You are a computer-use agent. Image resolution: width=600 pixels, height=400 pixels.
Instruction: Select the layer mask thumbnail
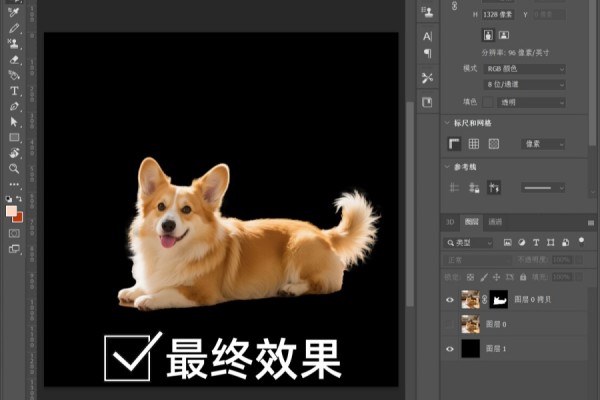[x=499, y=300]
